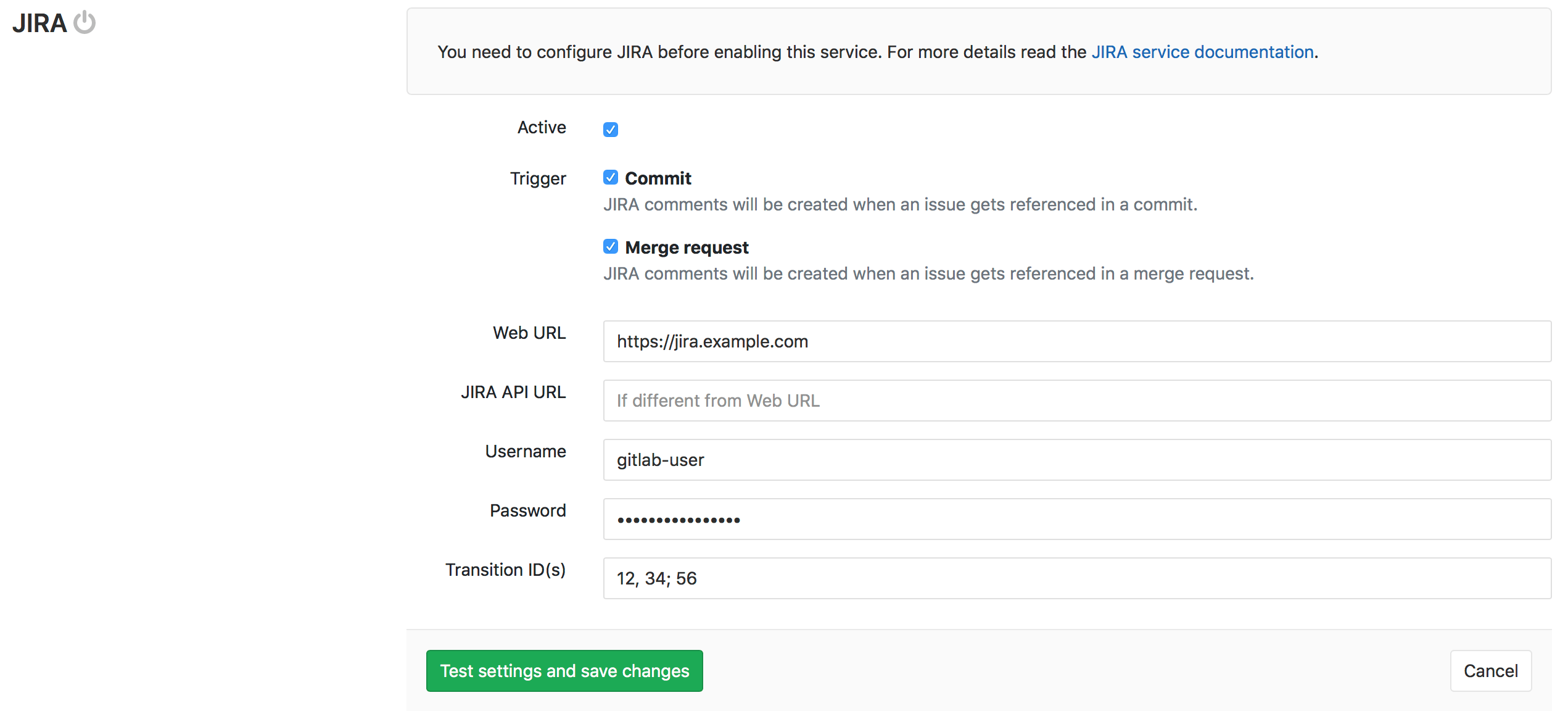Viewport: 1568px width, 711px height.
Task: Open the JIRA service documentation link
Action: pyautogui.click(x=1202, y=52)
